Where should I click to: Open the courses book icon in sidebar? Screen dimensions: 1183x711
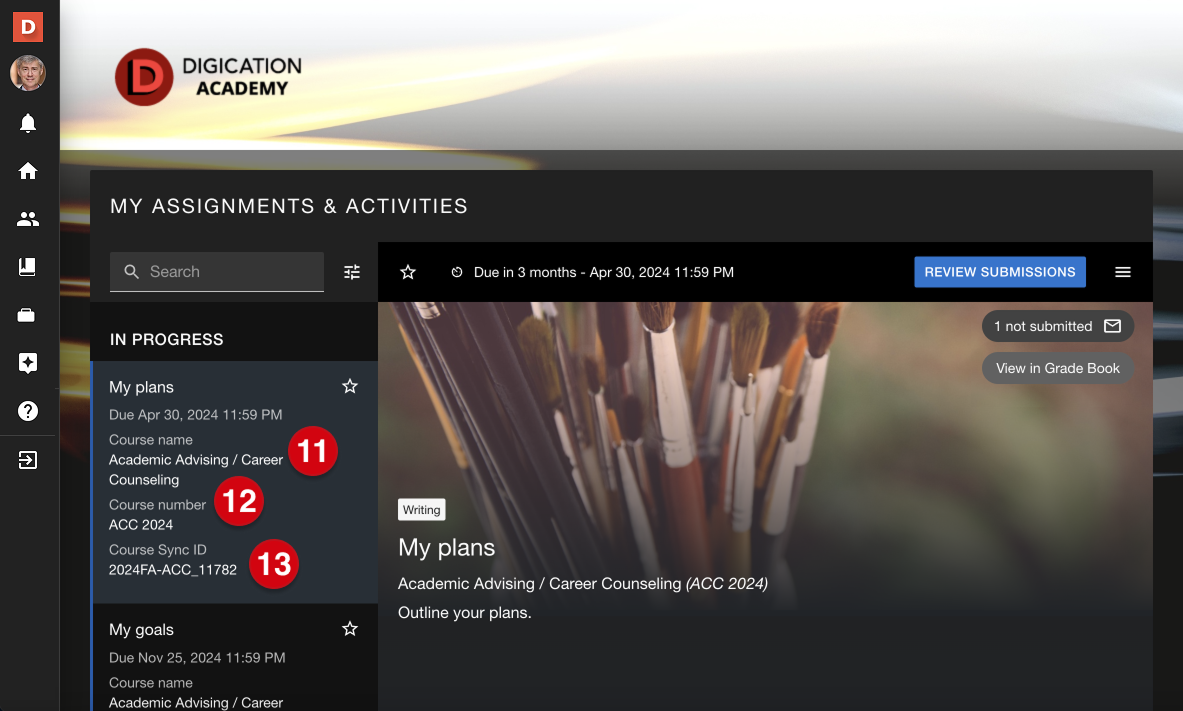click(28, 267)
